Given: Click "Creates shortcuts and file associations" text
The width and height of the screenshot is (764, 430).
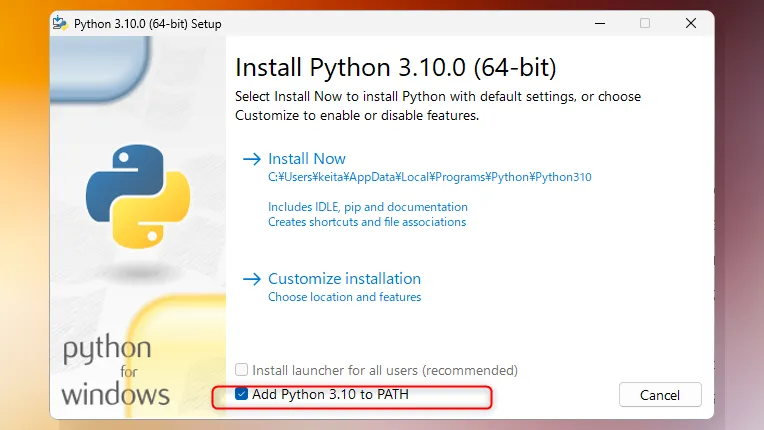Looking at the screenshot, I should (367, 222).
